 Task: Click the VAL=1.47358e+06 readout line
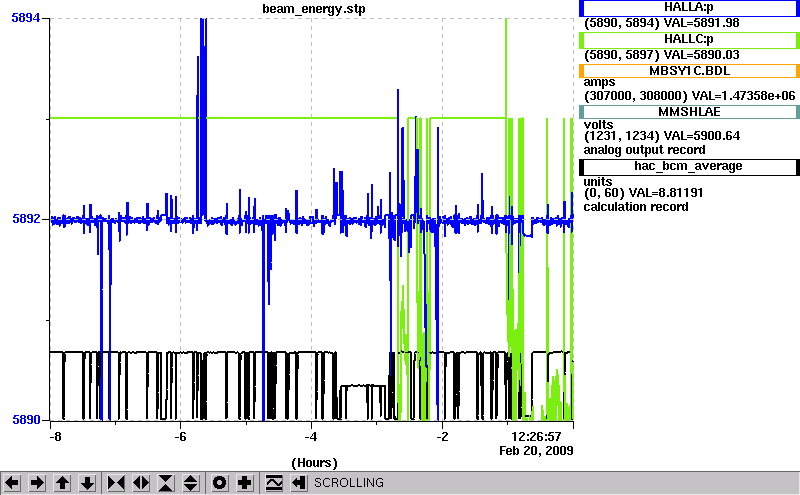pyautogui.click(x=689, y=95)
